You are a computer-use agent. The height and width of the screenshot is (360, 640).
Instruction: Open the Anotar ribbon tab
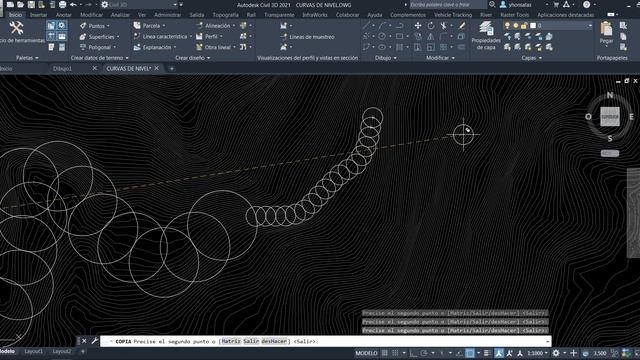coord(64,15)
